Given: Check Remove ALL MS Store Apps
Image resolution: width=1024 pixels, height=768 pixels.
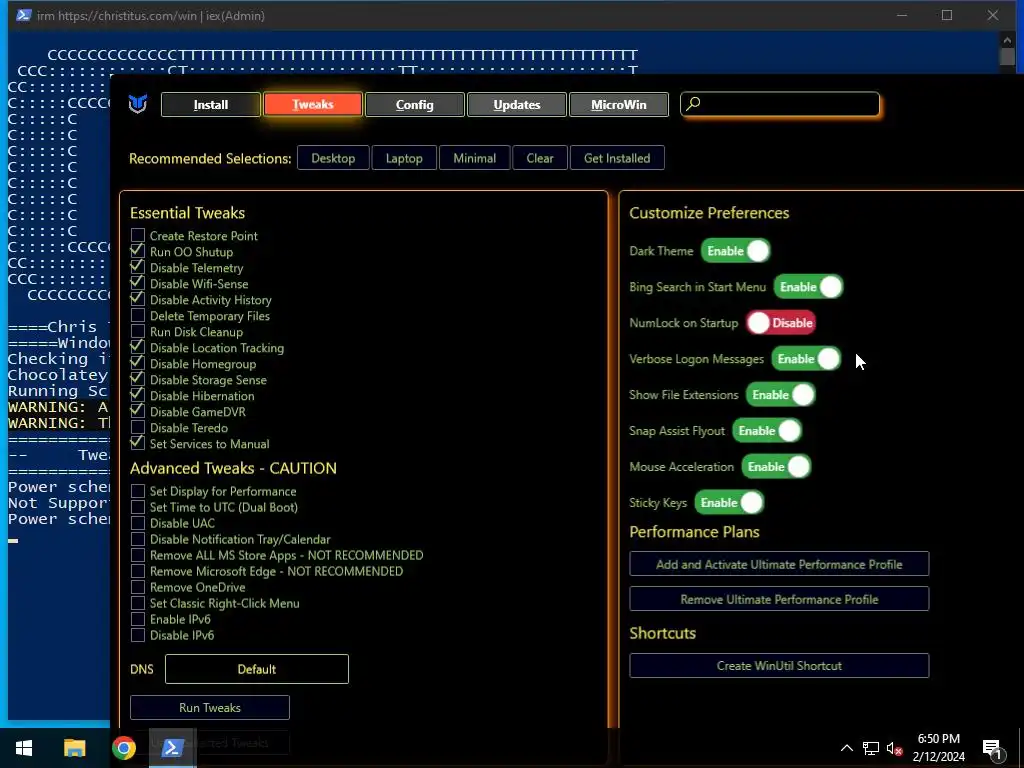Looking at the screenshot, I should coord(138,555).
